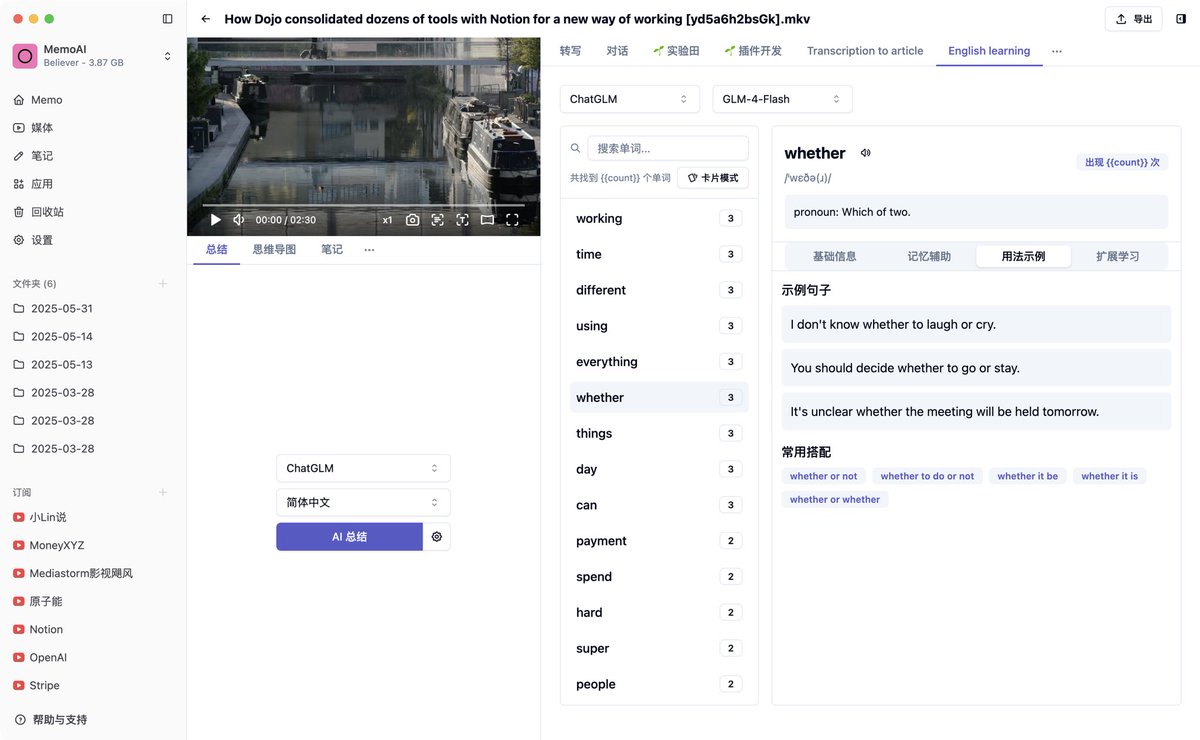Switch to 思维导图 mind map tab
The image size is (1200, 740).
click(x=274, y=250)
